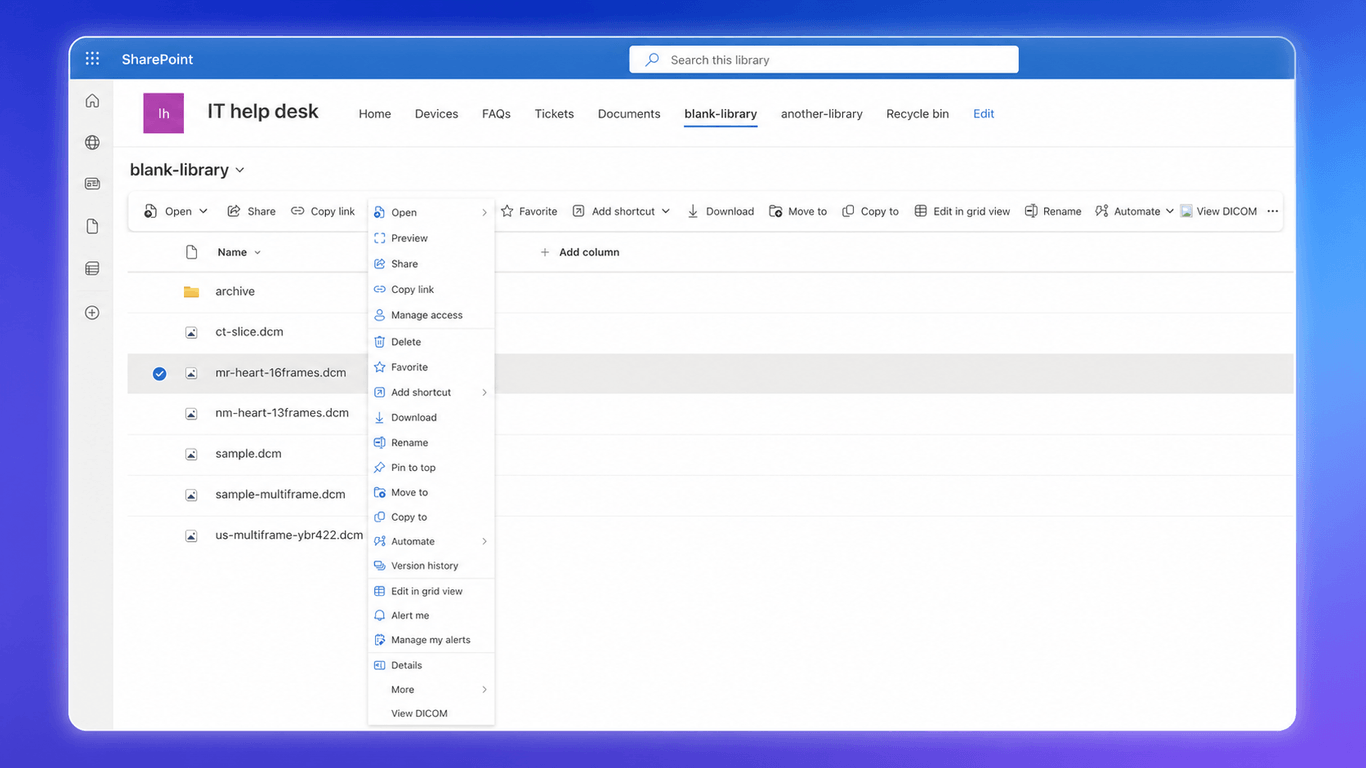The height and width of the screenshot is (768, 1366).
Task: Open the command bar overflow ellipsis
Action: pos(1272,211)
